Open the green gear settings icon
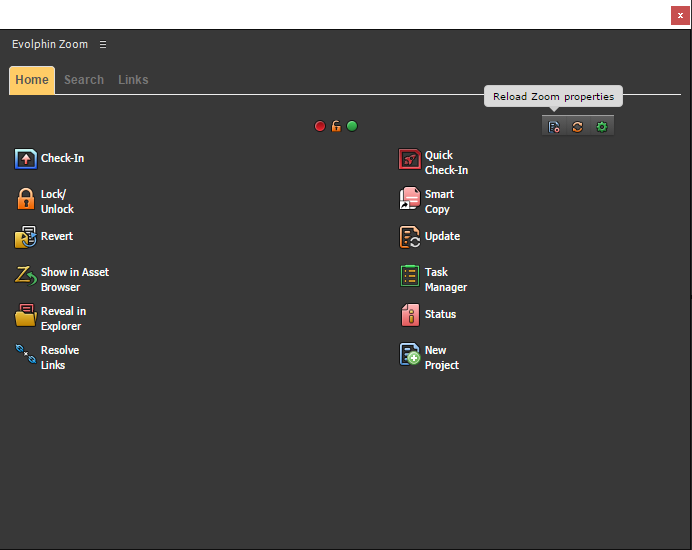The image size is (692, 550). [602, 127]
